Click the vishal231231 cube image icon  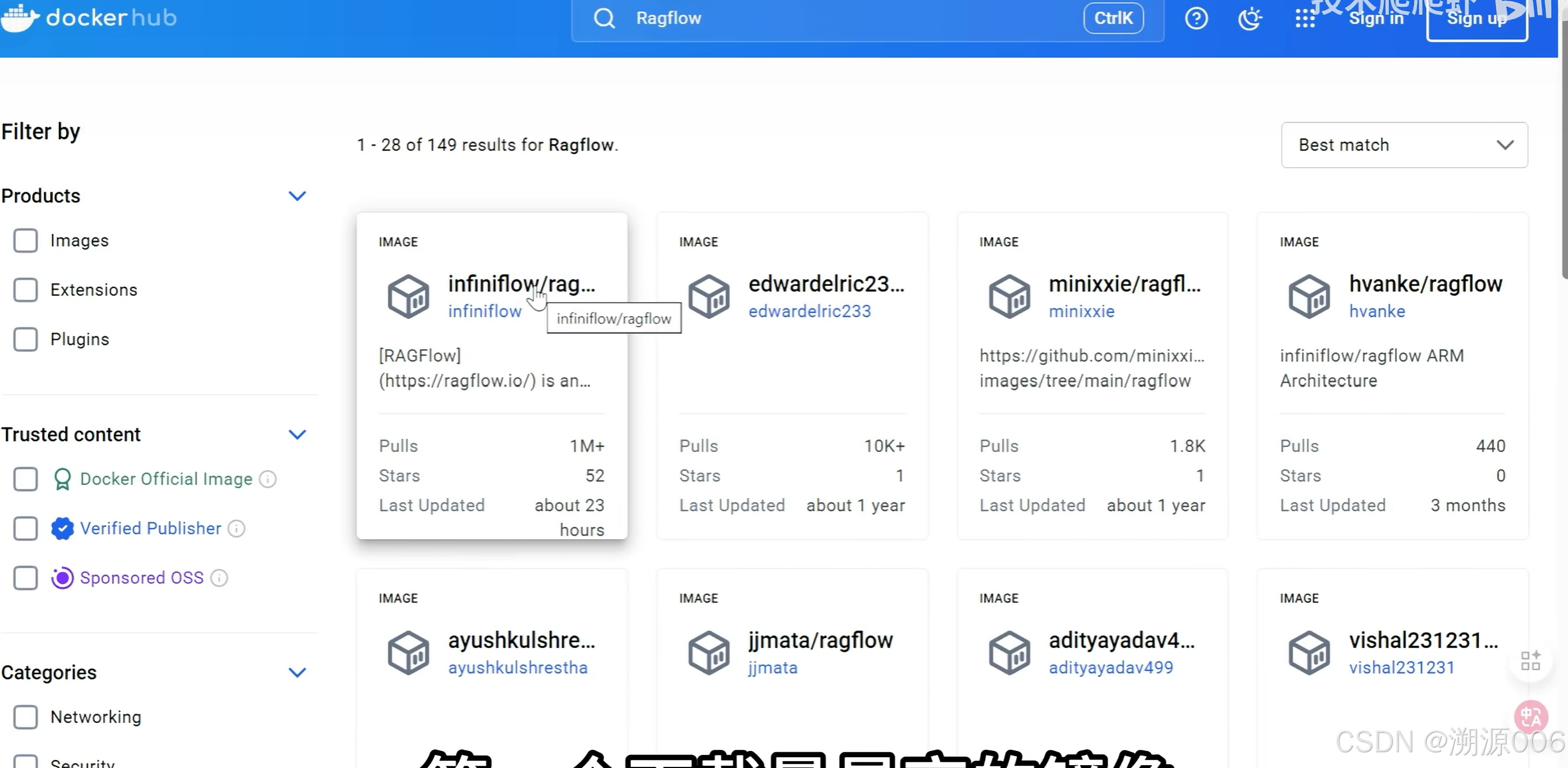1309,653
